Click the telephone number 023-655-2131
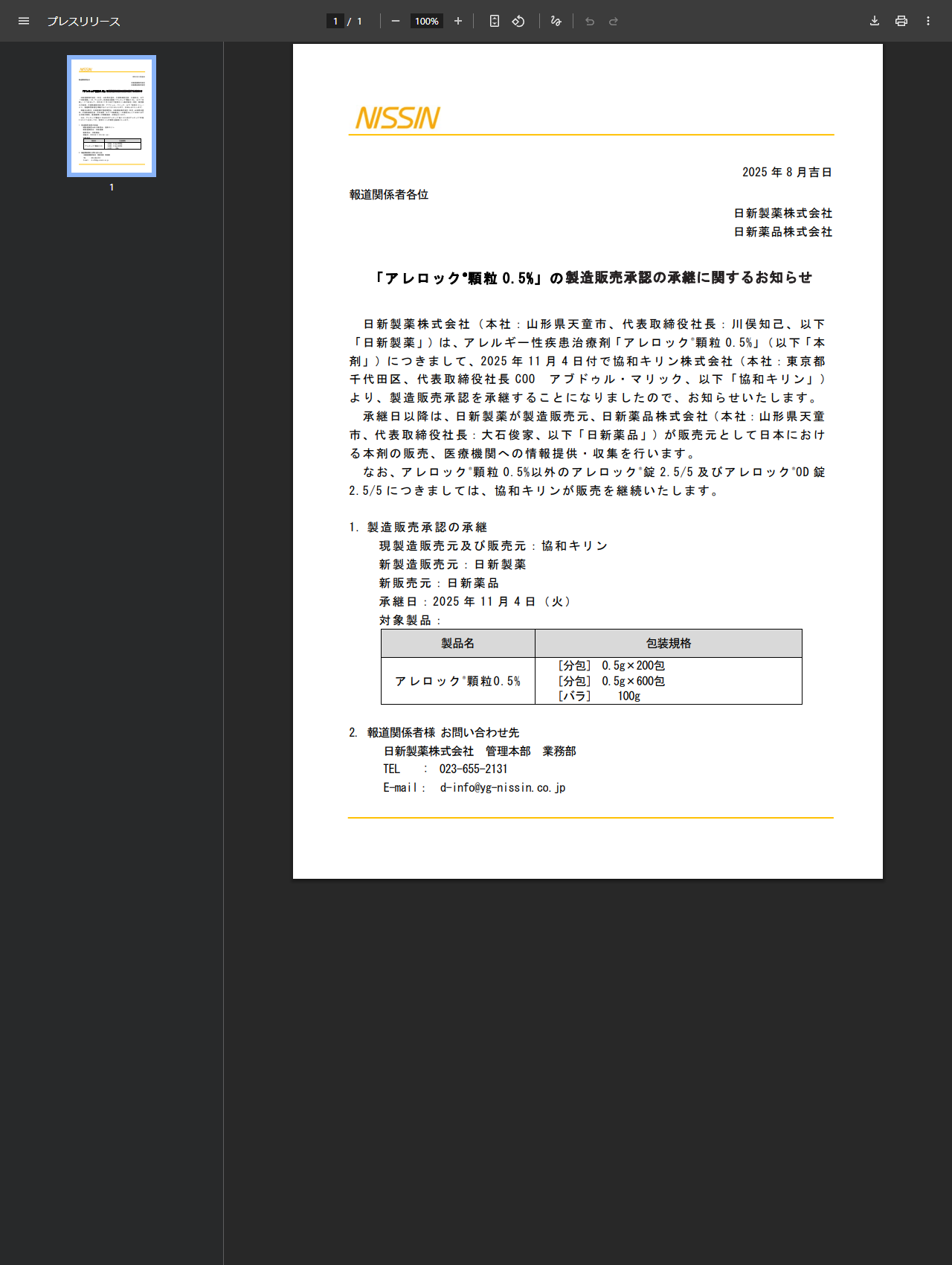This screenshot has width=952, height=1265. [473, 769]
